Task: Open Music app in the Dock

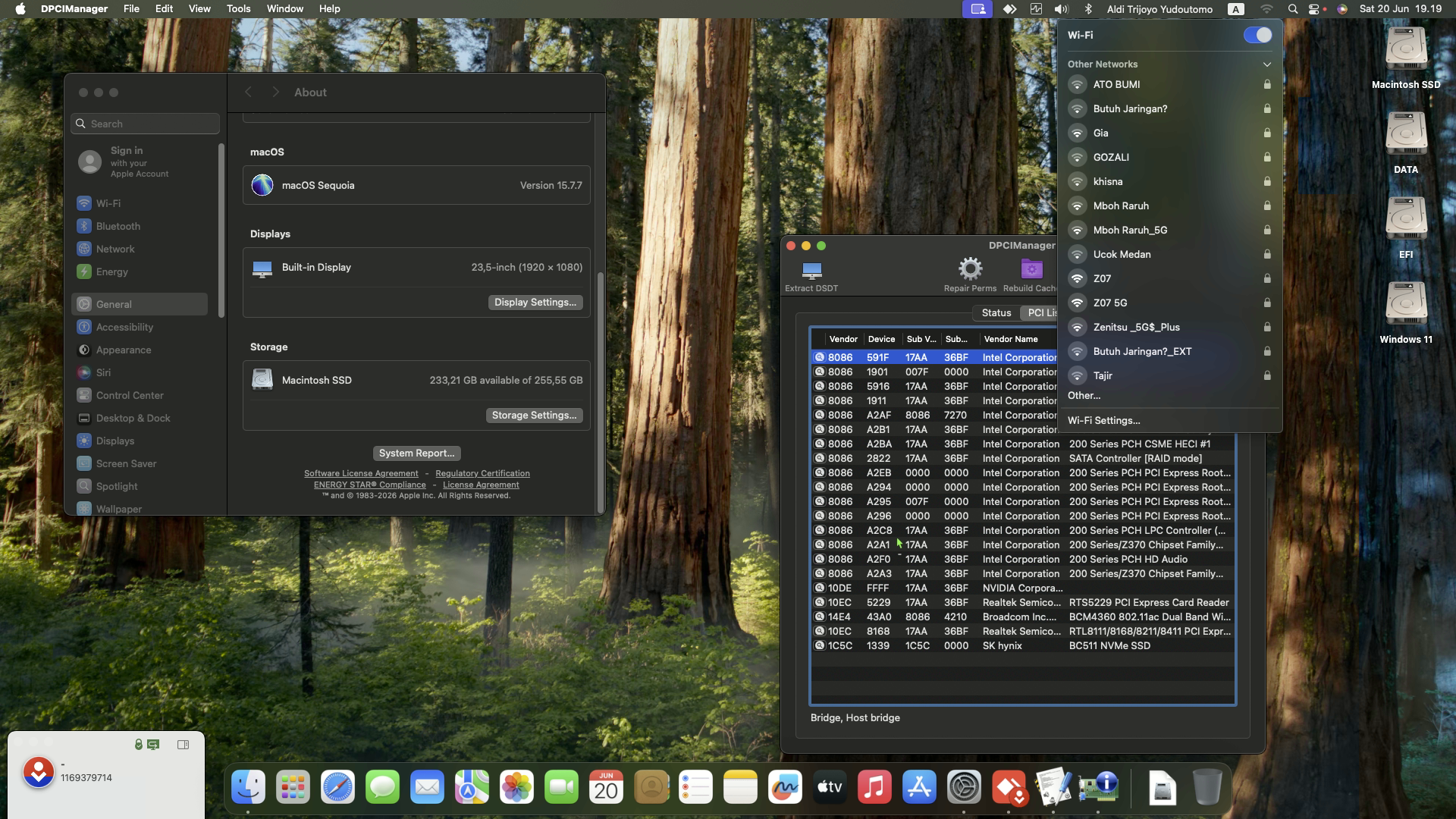Action: (874, 787)
